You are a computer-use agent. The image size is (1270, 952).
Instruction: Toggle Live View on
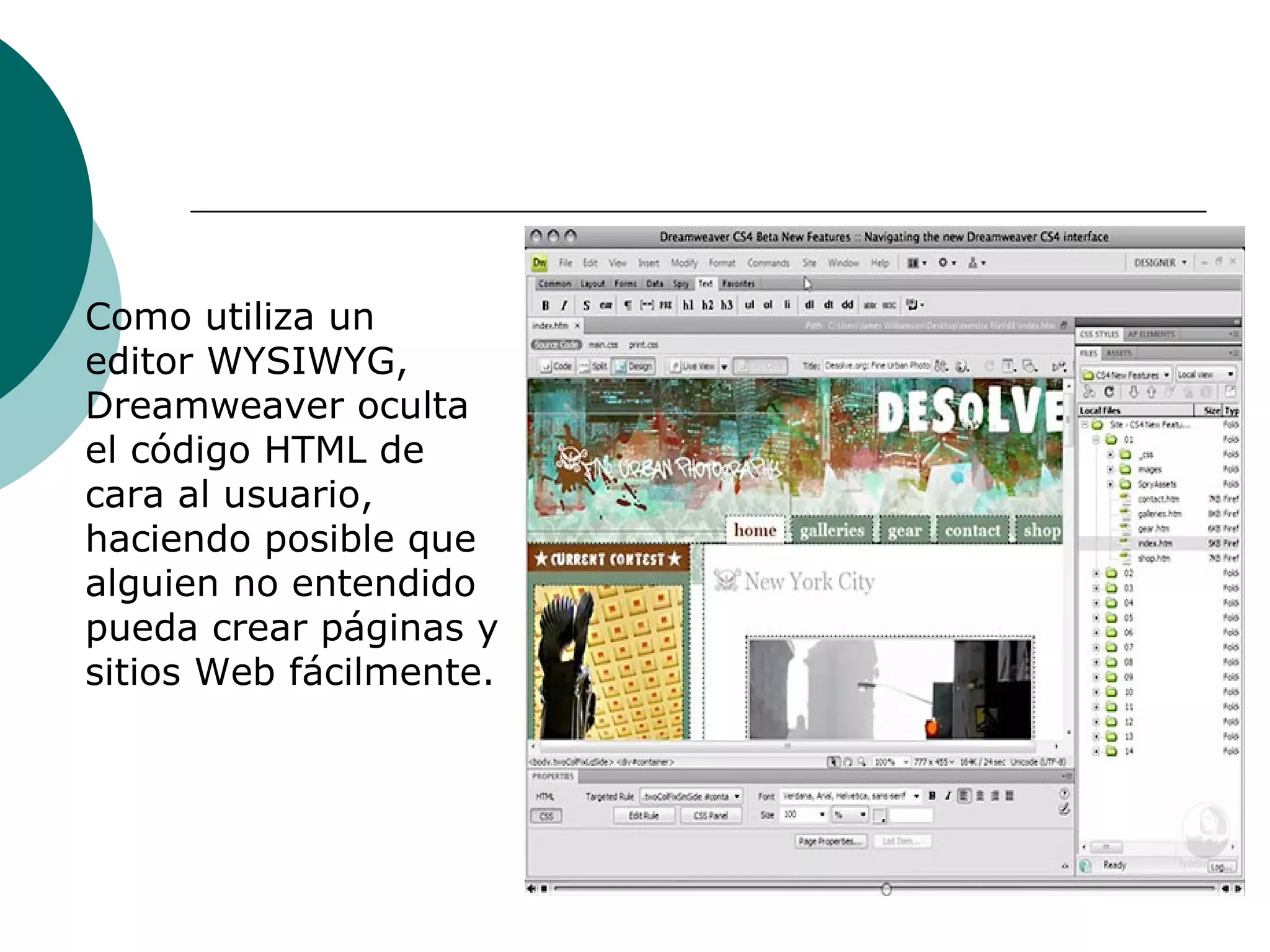pyautogui.click(x=693, y=366)
